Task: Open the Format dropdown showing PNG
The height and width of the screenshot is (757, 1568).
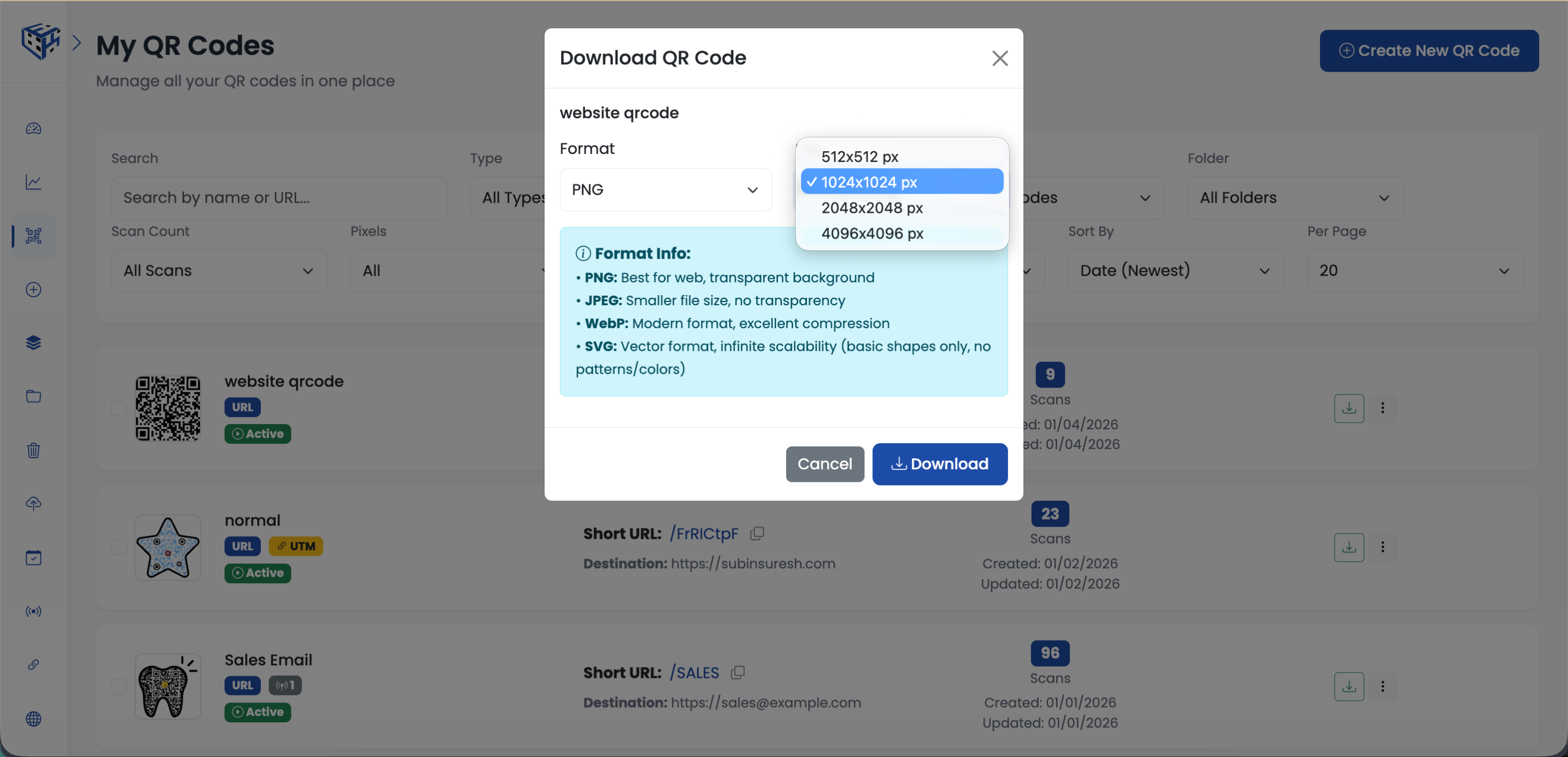Action: [x=665, y=189]
